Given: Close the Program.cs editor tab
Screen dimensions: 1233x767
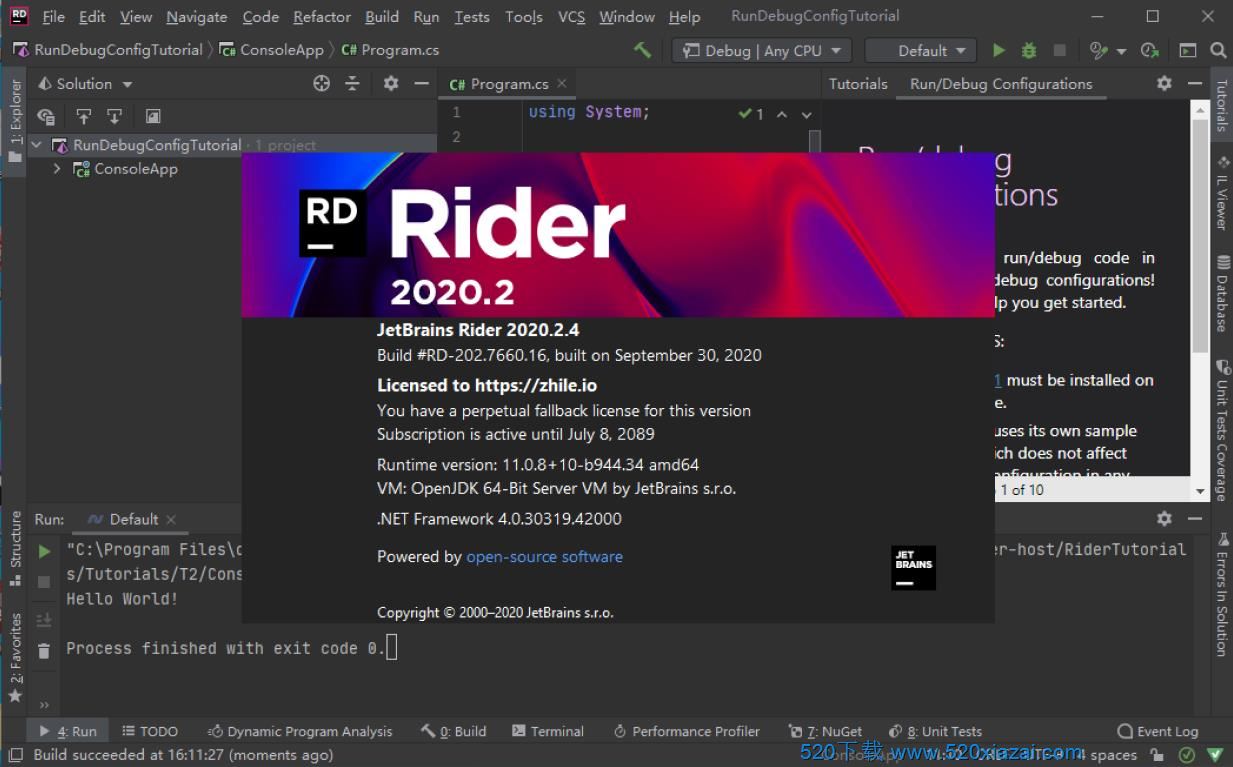Looking at the screenshot, I should [x=562, y=84].
